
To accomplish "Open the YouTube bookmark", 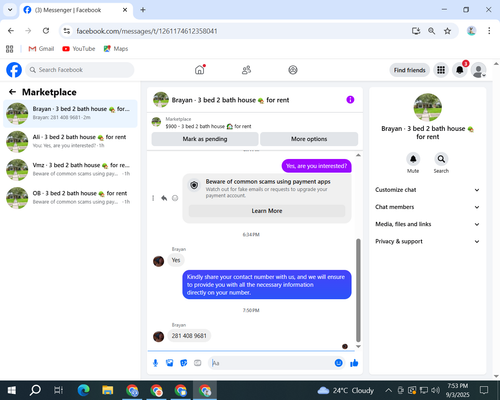I will (79, 49).
